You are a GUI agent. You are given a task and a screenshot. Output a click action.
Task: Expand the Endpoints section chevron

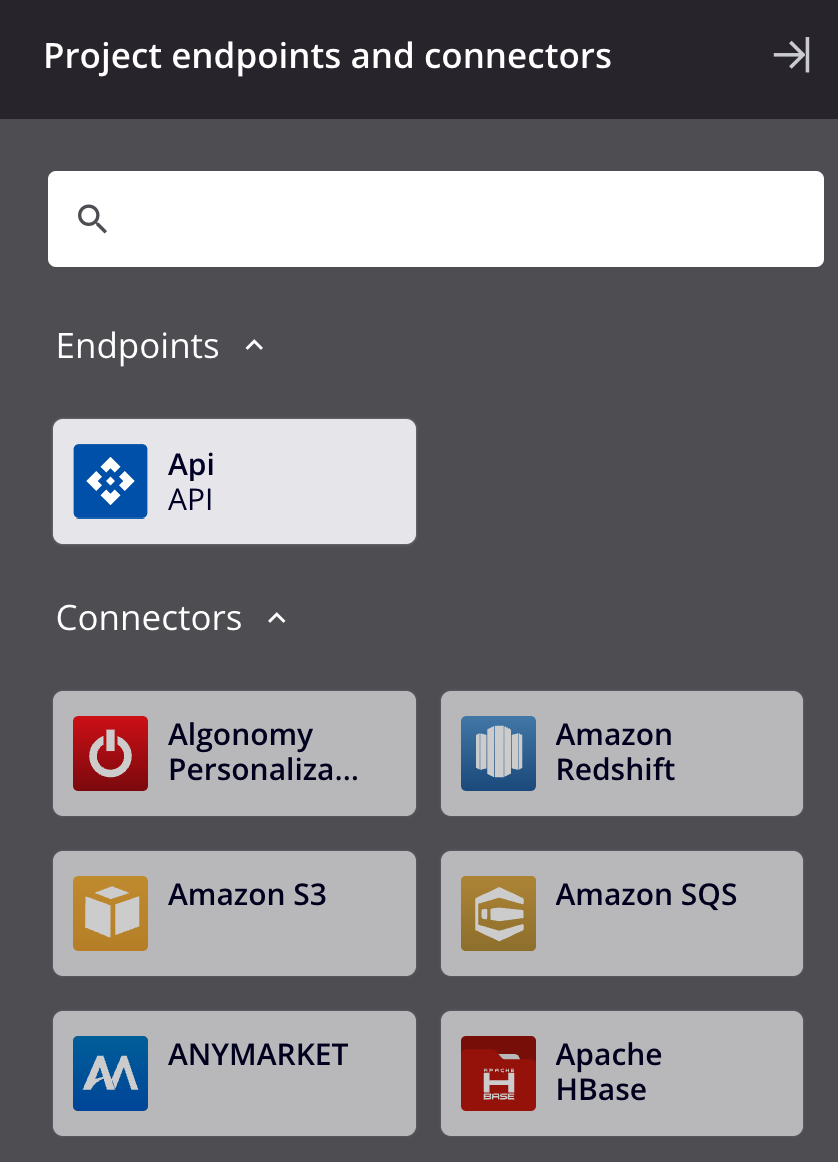(254, 345)
